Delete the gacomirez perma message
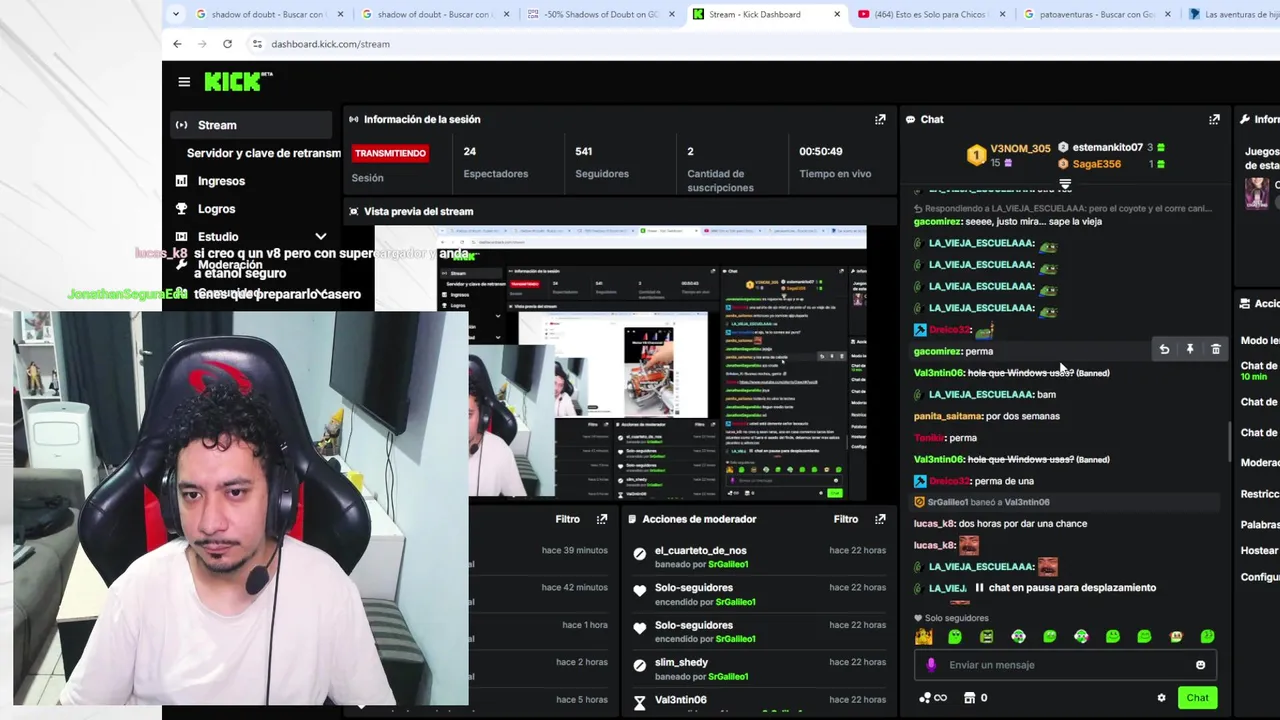The width and height of the screenshot is (1280, 720). tap(1216, 350)
